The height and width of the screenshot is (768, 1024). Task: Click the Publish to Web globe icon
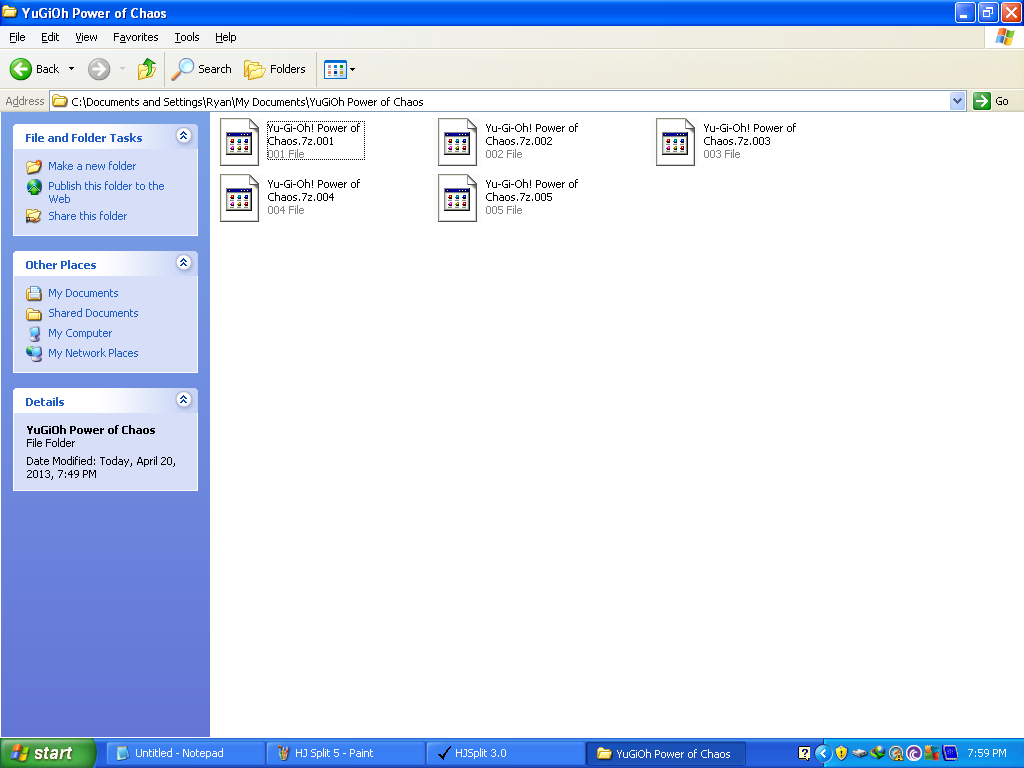34,187
